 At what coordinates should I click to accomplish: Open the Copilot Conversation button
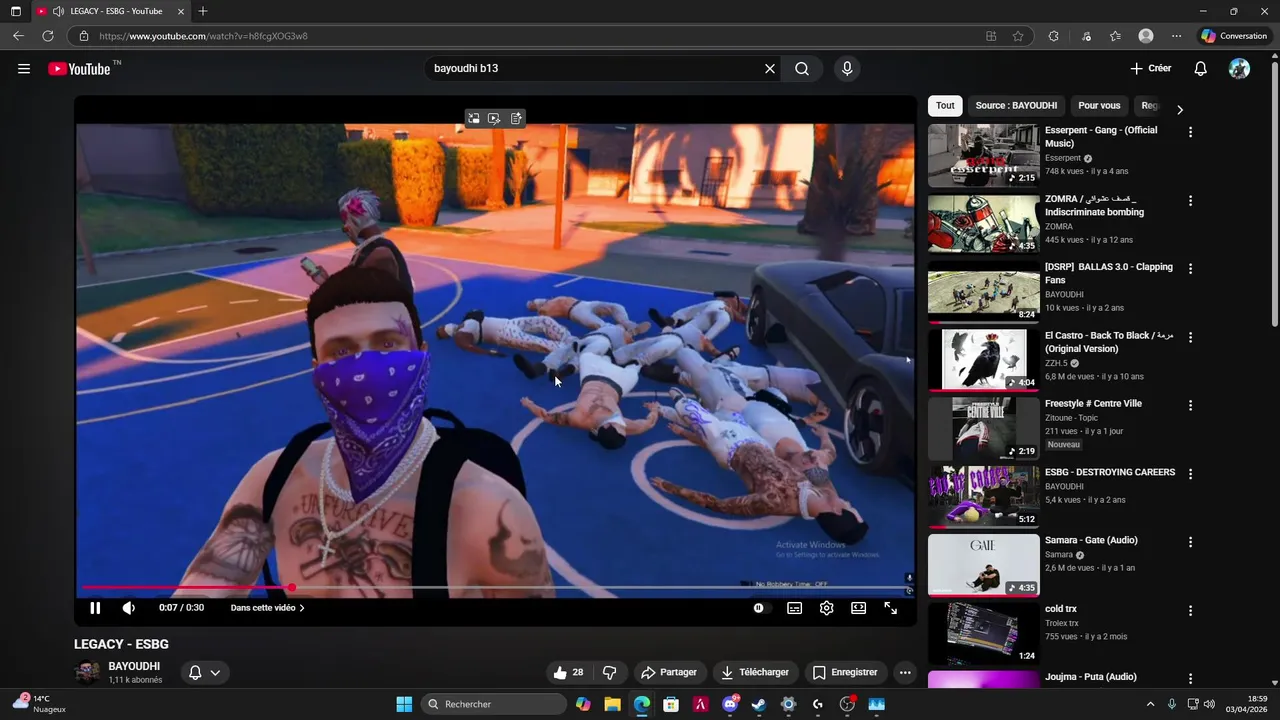coord(1234,36)
